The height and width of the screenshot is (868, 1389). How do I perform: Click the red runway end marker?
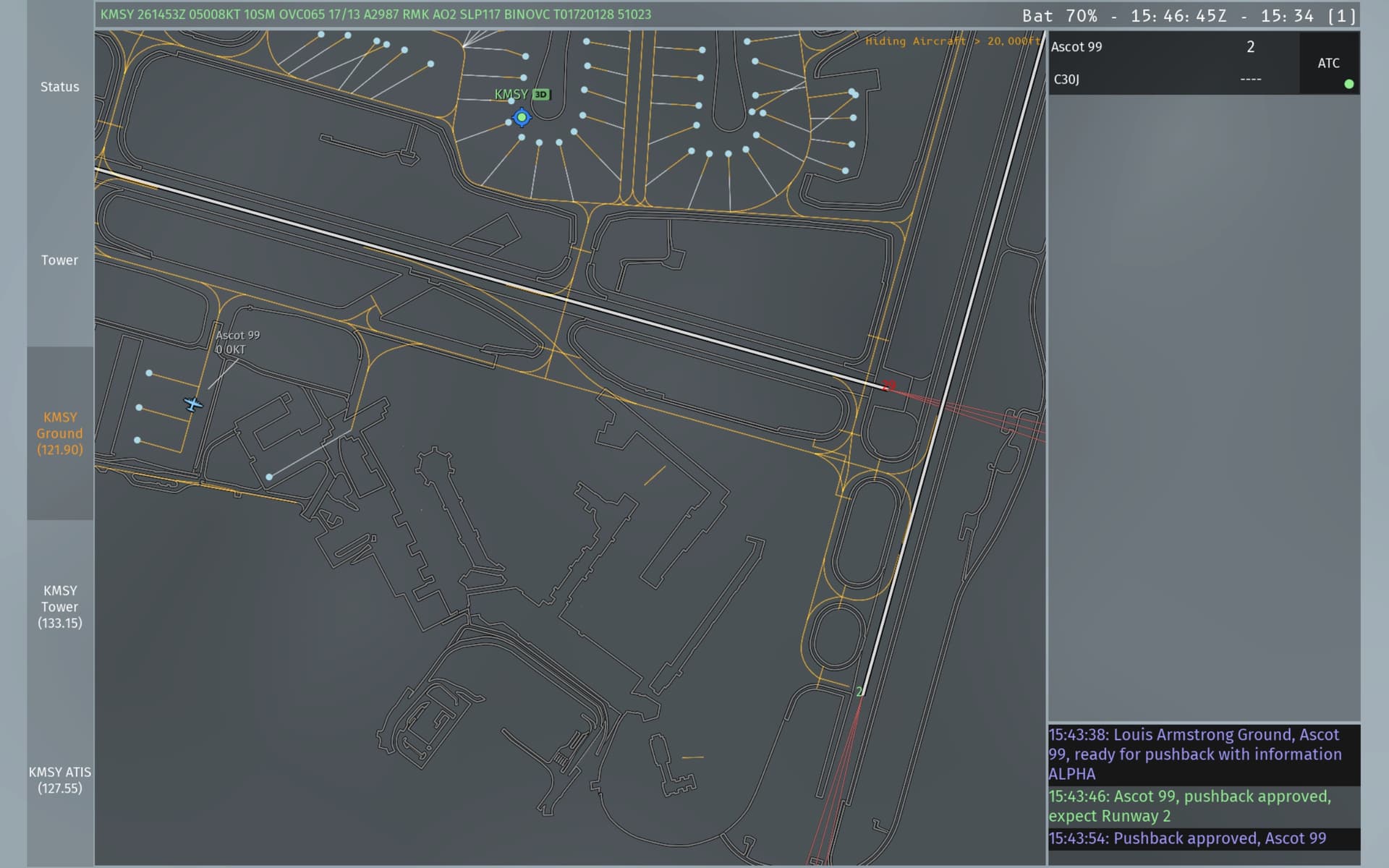pyautogui.click(x=889, y=386)
